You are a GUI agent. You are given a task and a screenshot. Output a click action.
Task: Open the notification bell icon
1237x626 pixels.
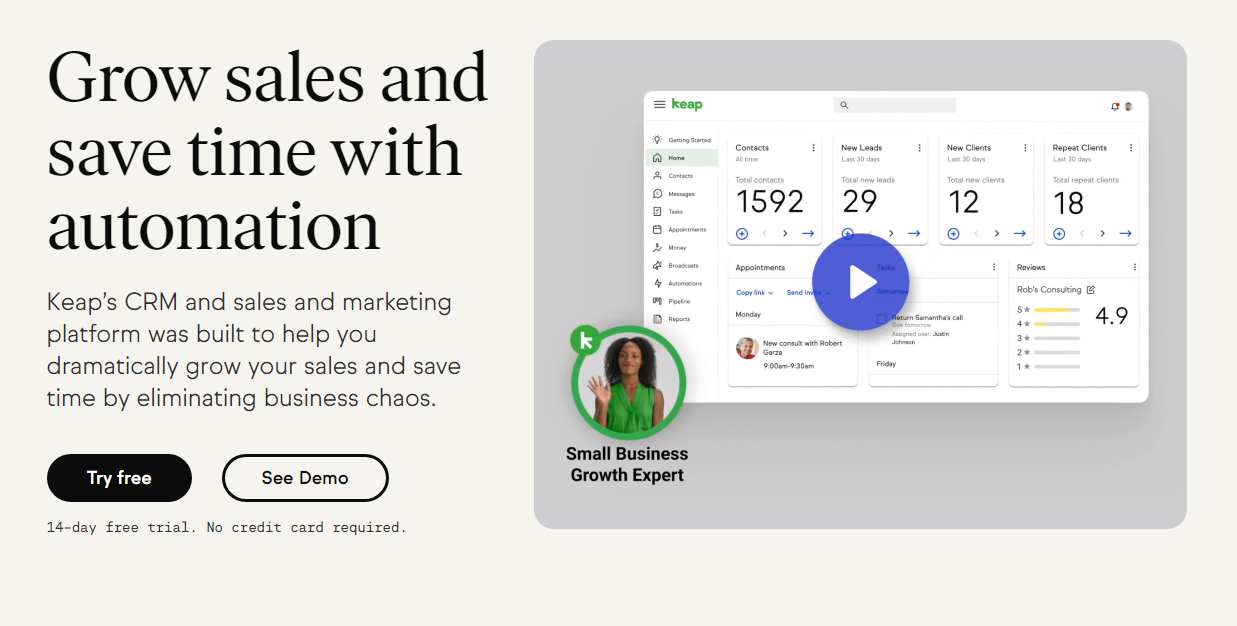[1115, 106]
